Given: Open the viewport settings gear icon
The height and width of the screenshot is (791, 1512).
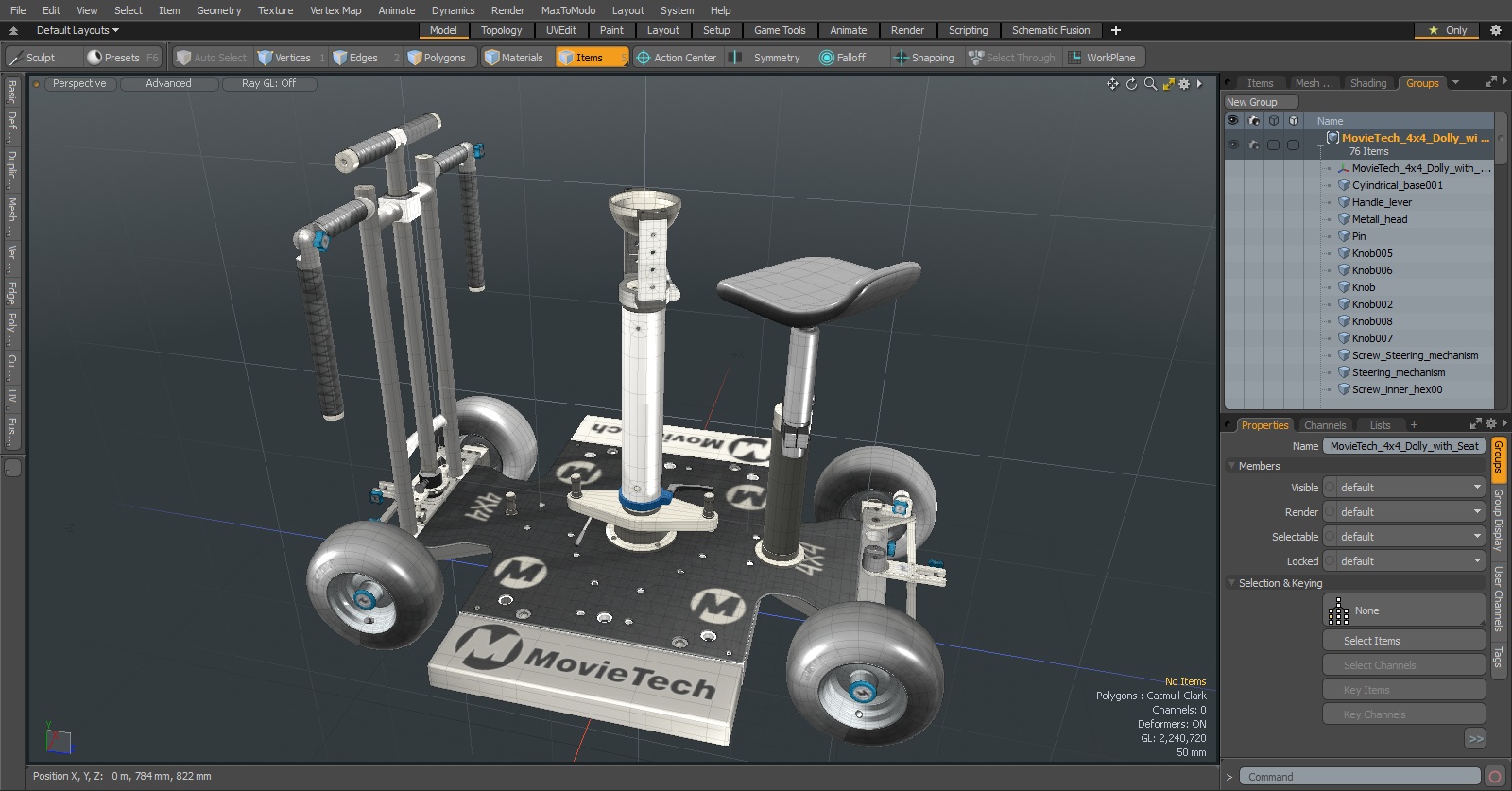Looking at the screenshot, I should tap(1184, 84).
